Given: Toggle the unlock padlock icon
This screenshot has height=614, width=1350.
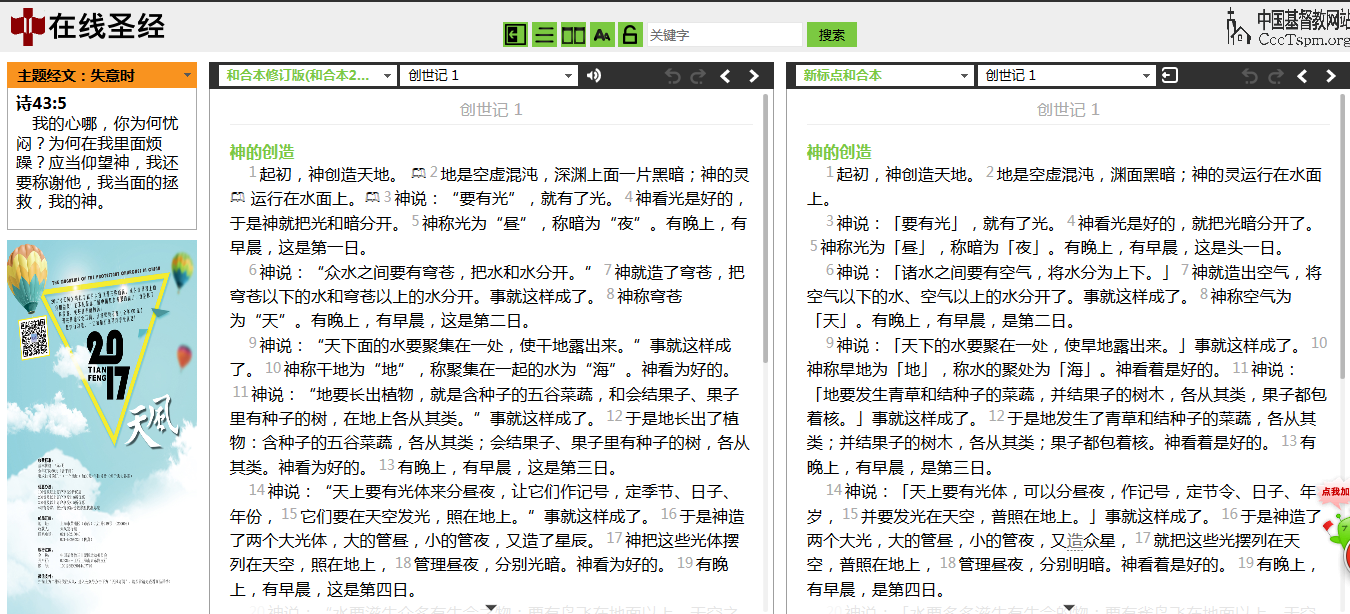Looking at the screenshot, I should (x=629, y=35).
